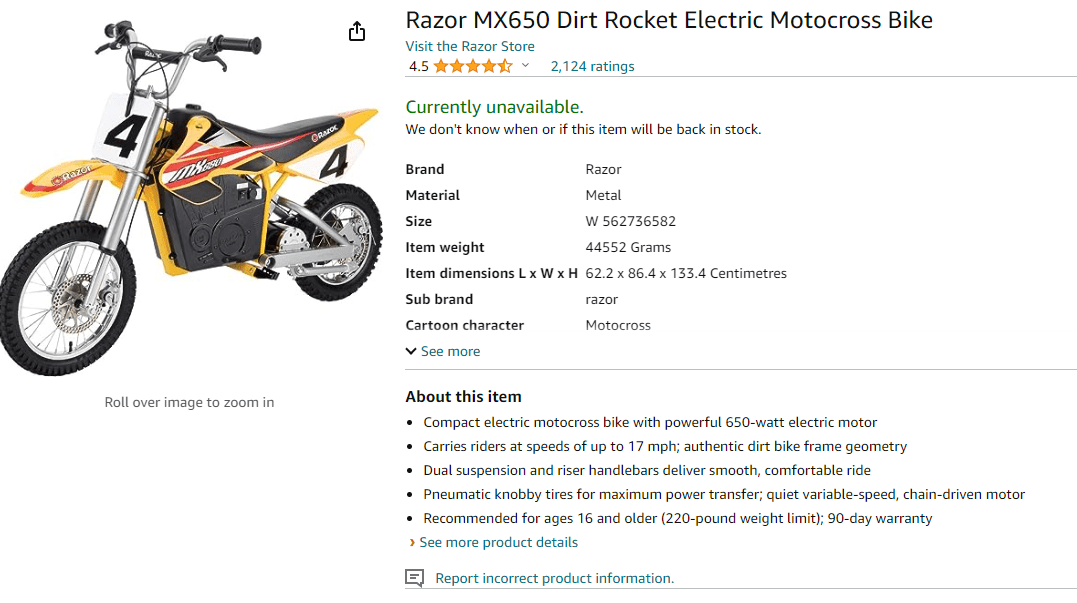The height and width of the screenshot is (603, 1077).
Task: Open the ratings breakdown dropdown chevron
Action: click(x=525, y=66)
